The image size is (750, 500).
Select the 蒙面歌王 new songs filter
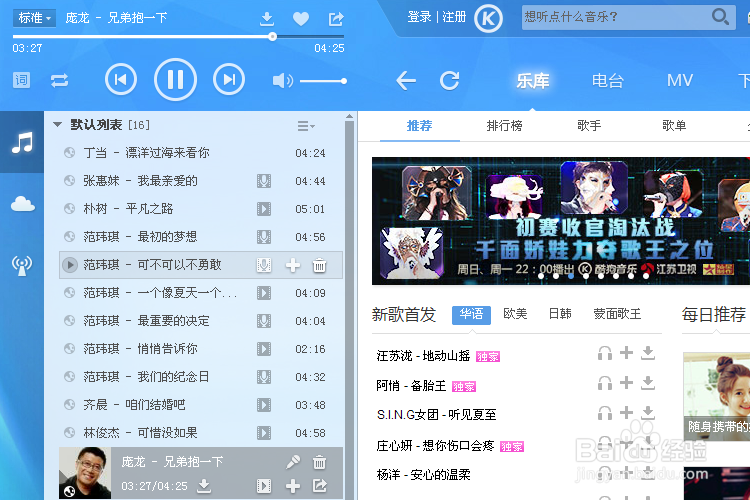(617, 314)
